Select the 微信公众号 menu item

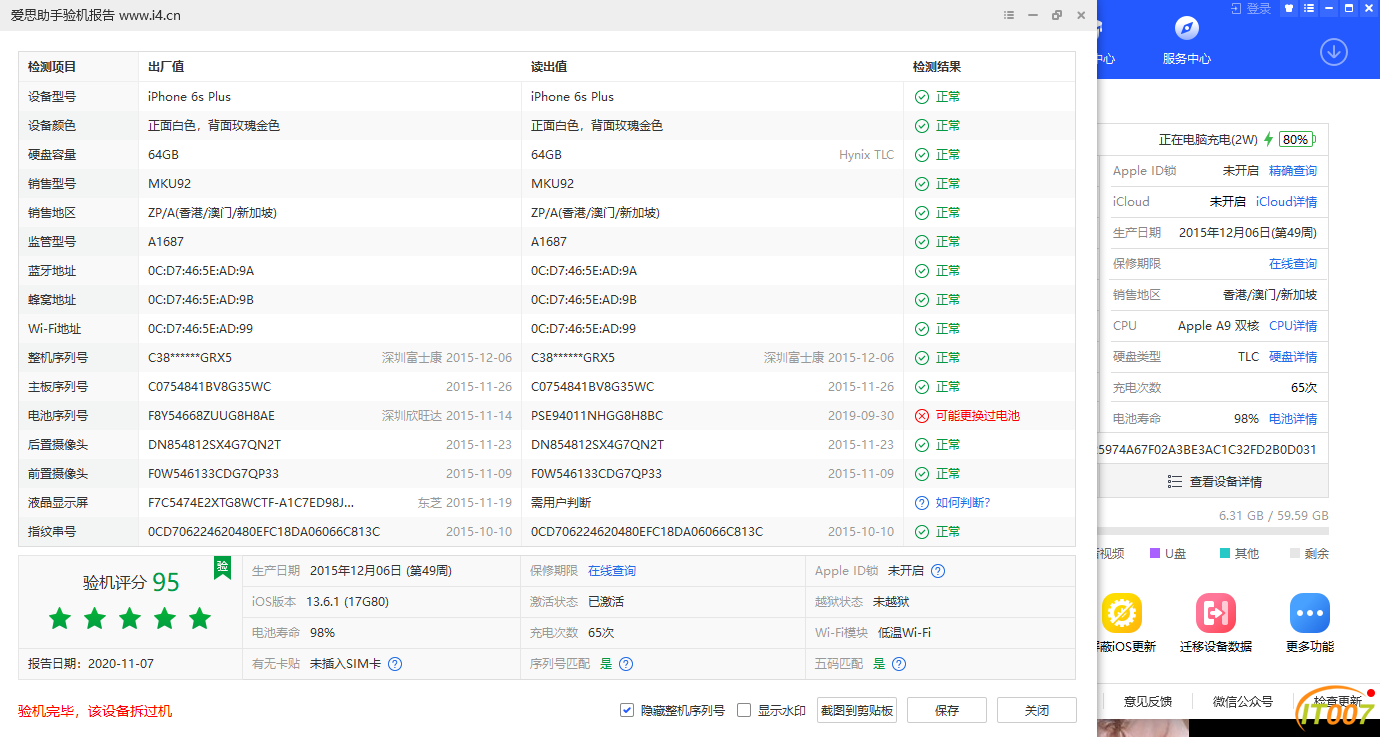tap(1242, 701)
